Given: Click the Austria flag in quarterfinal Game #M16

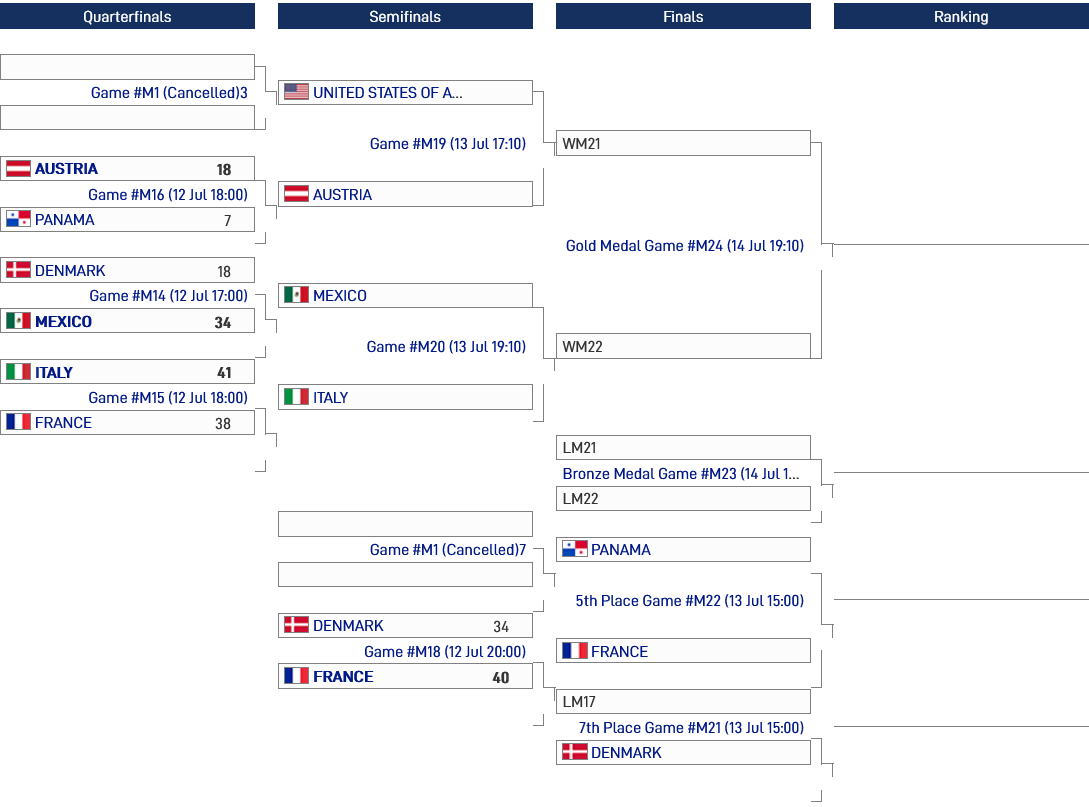Looking at the screenshot, I should coord(18,168).
